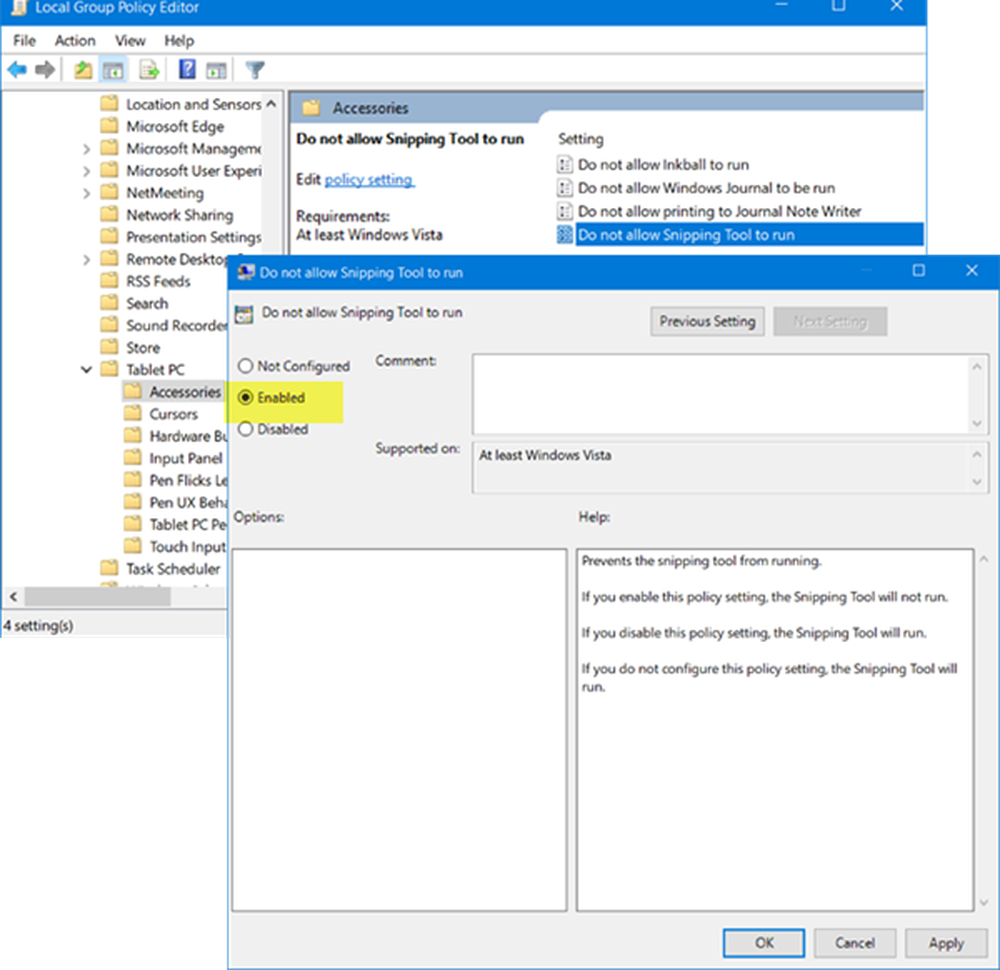Select the Hardware Bu tree folder
Viewport: 1000px width, 970px height.
click(188, 436)
